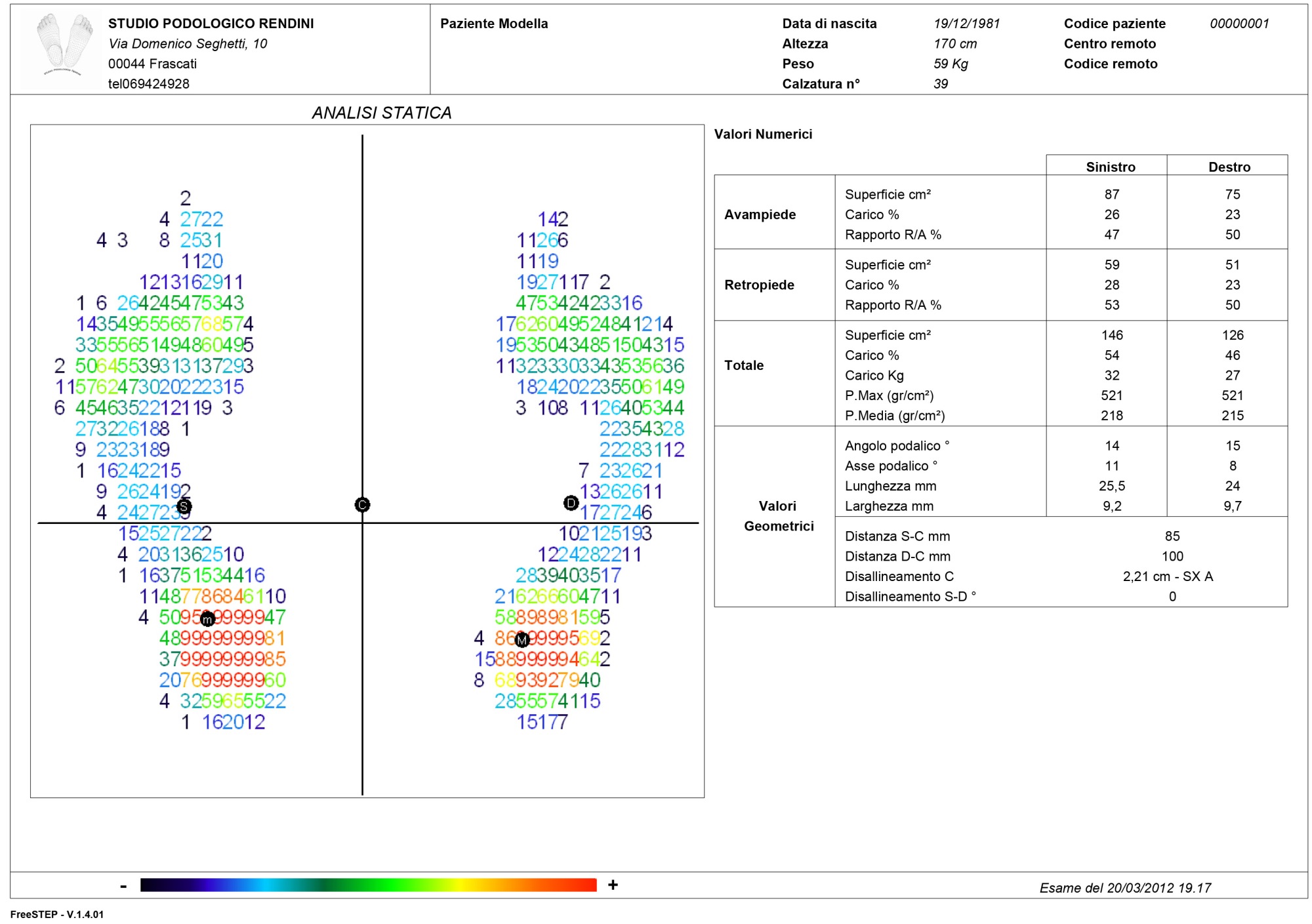1312x924 pixels.
Task: Click the Centro remoto label
Action: 1110,43
